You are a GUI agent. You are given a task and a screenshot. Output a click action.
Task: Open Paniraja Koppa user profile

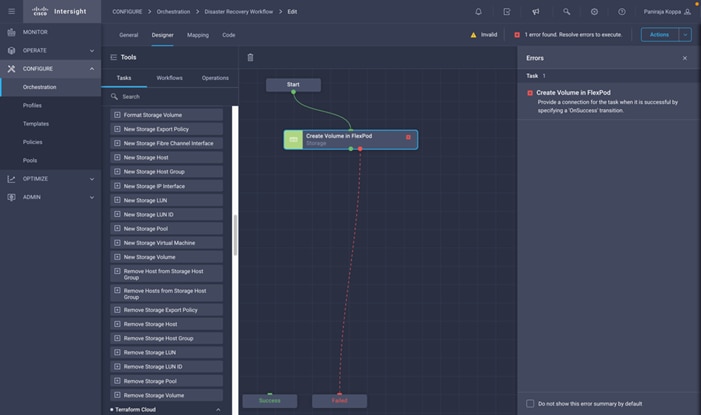[x=667, y=12]
